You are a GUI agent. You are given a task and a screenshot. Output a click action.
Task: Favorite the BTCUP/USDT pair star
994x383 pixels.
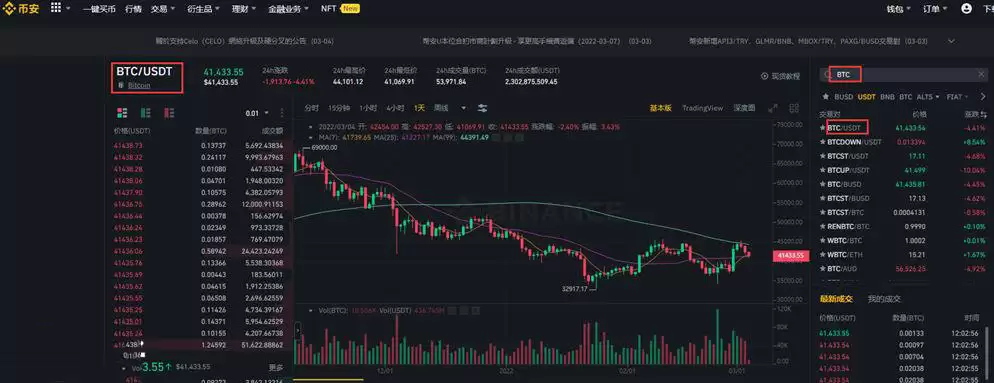[823, 170]
